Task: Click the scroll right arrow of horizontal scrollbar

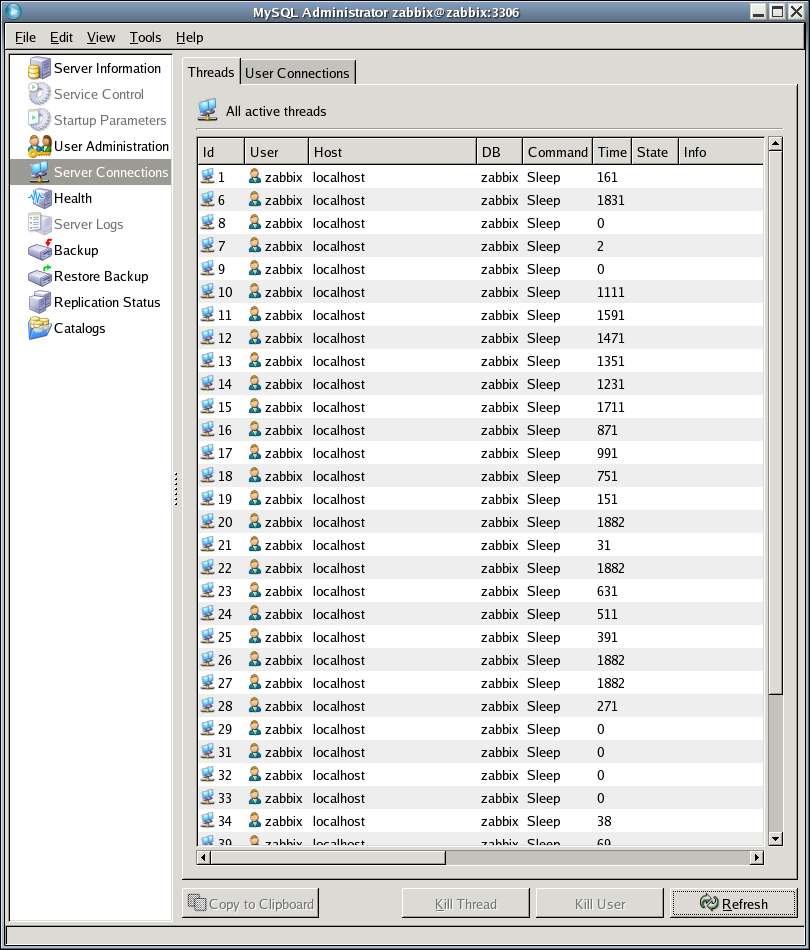Action: pos(756,857)
